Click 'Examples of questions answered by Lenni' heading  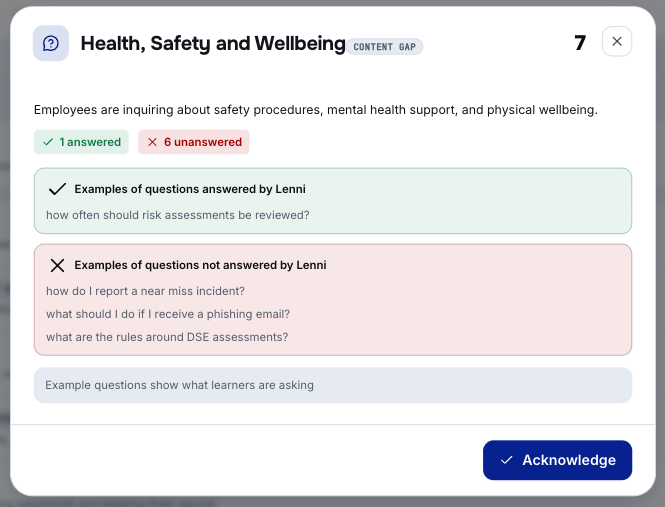pyautogui.click(x=190, y=189)
